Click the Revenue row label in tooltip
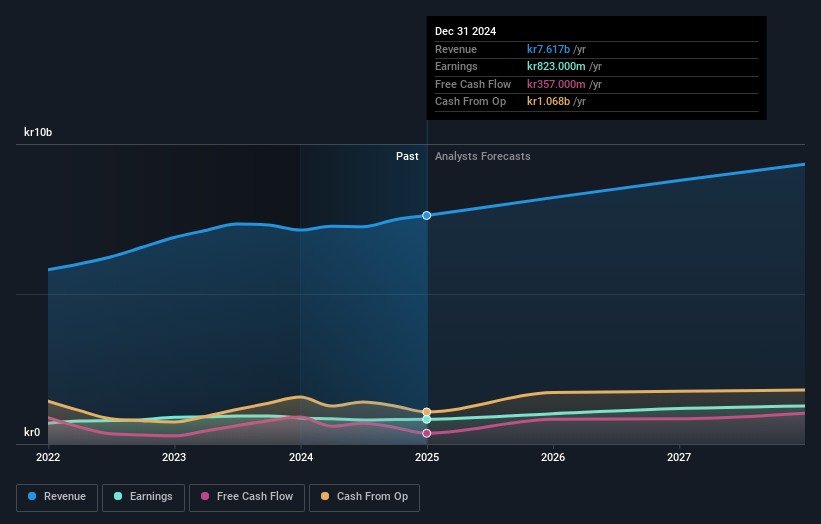Viewport: 821px width, 524px height. pyautogui.click(x=456, y=49)
